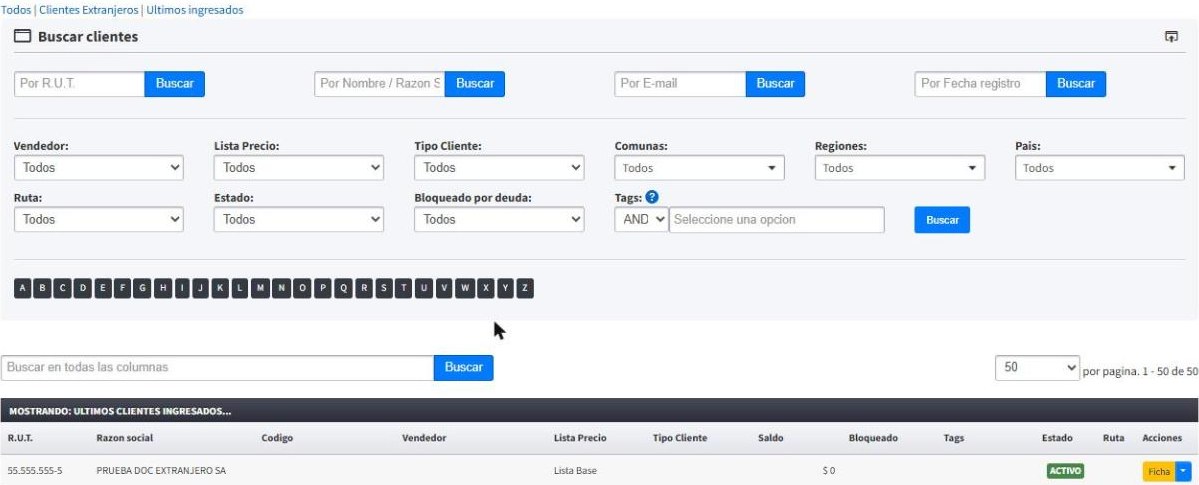
Task: Filter clients by letter V
Action: point(444,288)
